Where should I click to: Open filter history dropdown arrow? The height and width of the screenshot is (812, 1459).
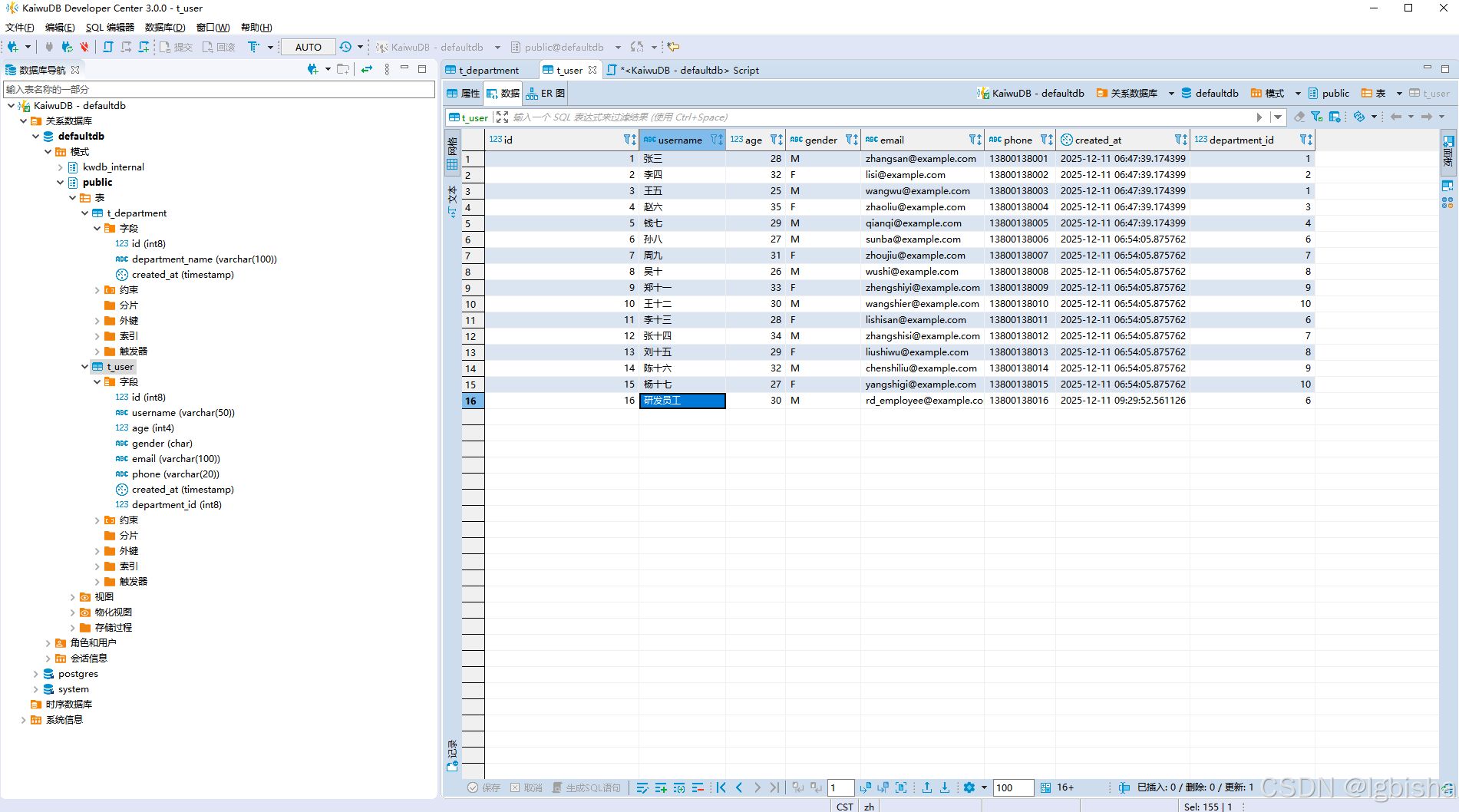coord(1278,117)
